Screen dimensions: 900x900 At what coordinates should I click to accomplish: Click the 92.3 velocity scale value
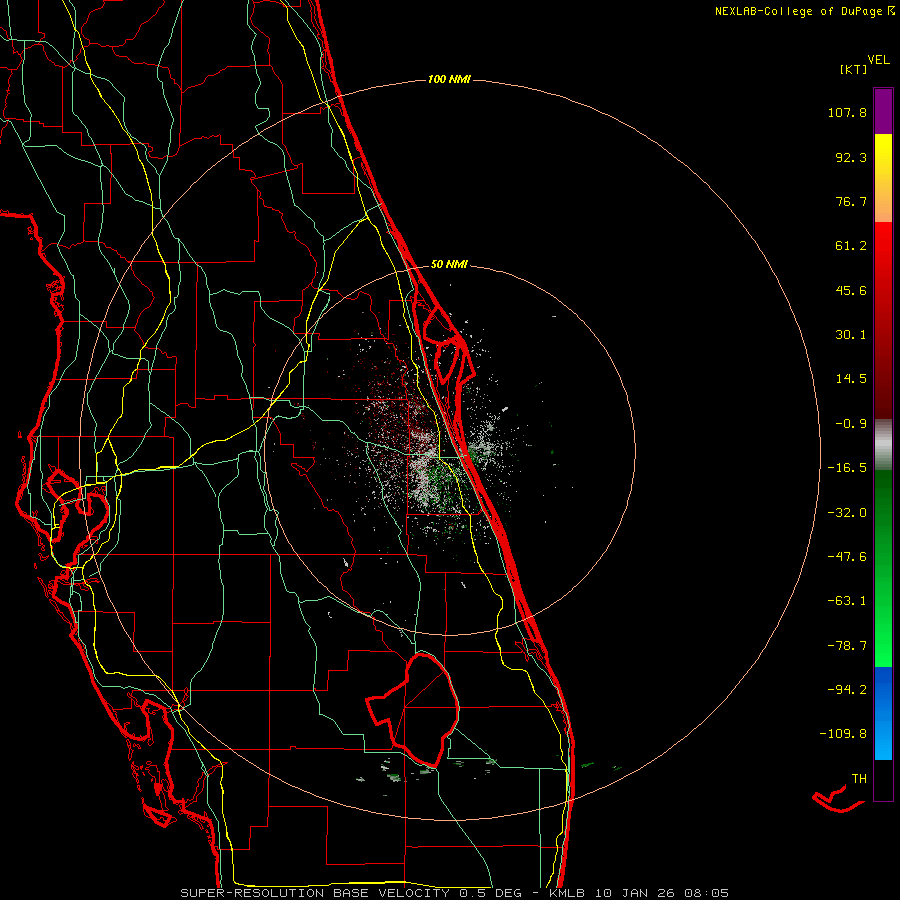pos(851,157)
